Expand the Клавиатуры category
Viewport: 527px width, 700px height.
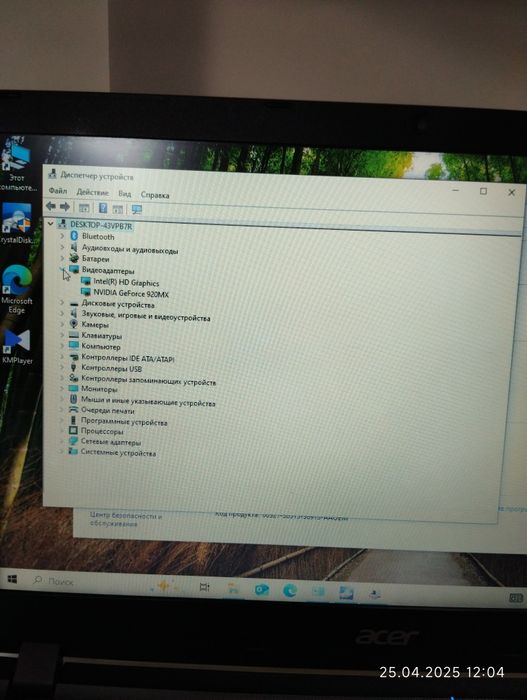tap(62, 334)
